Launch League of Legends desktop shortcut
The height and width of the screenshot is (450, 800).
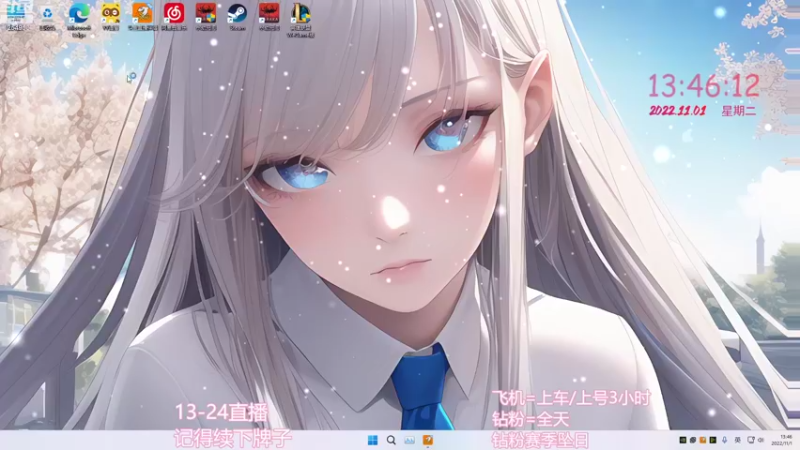tap(301, 19)
